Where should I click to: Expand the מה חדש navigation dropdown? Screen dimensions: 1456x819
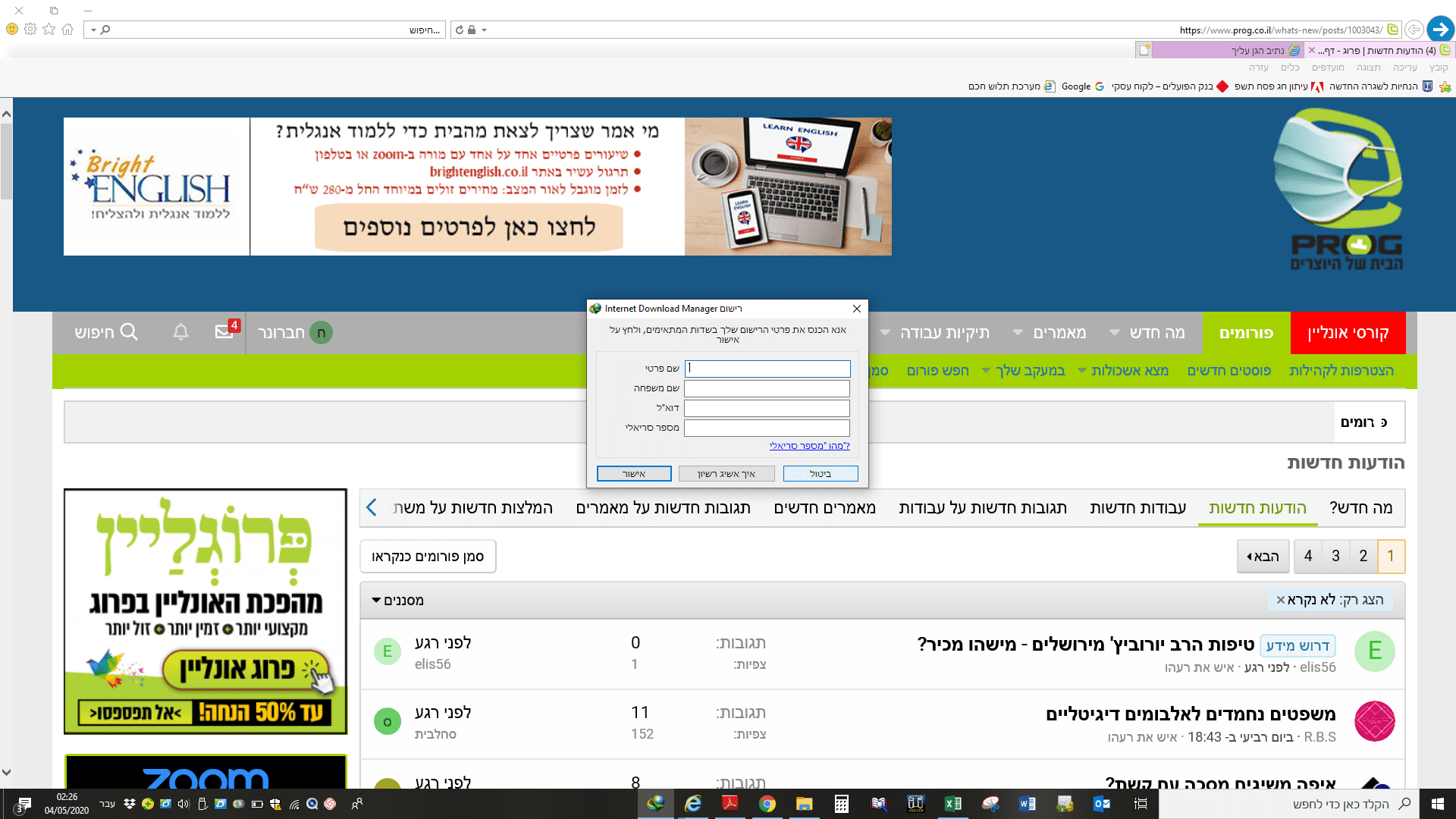tap(1115, 333)
